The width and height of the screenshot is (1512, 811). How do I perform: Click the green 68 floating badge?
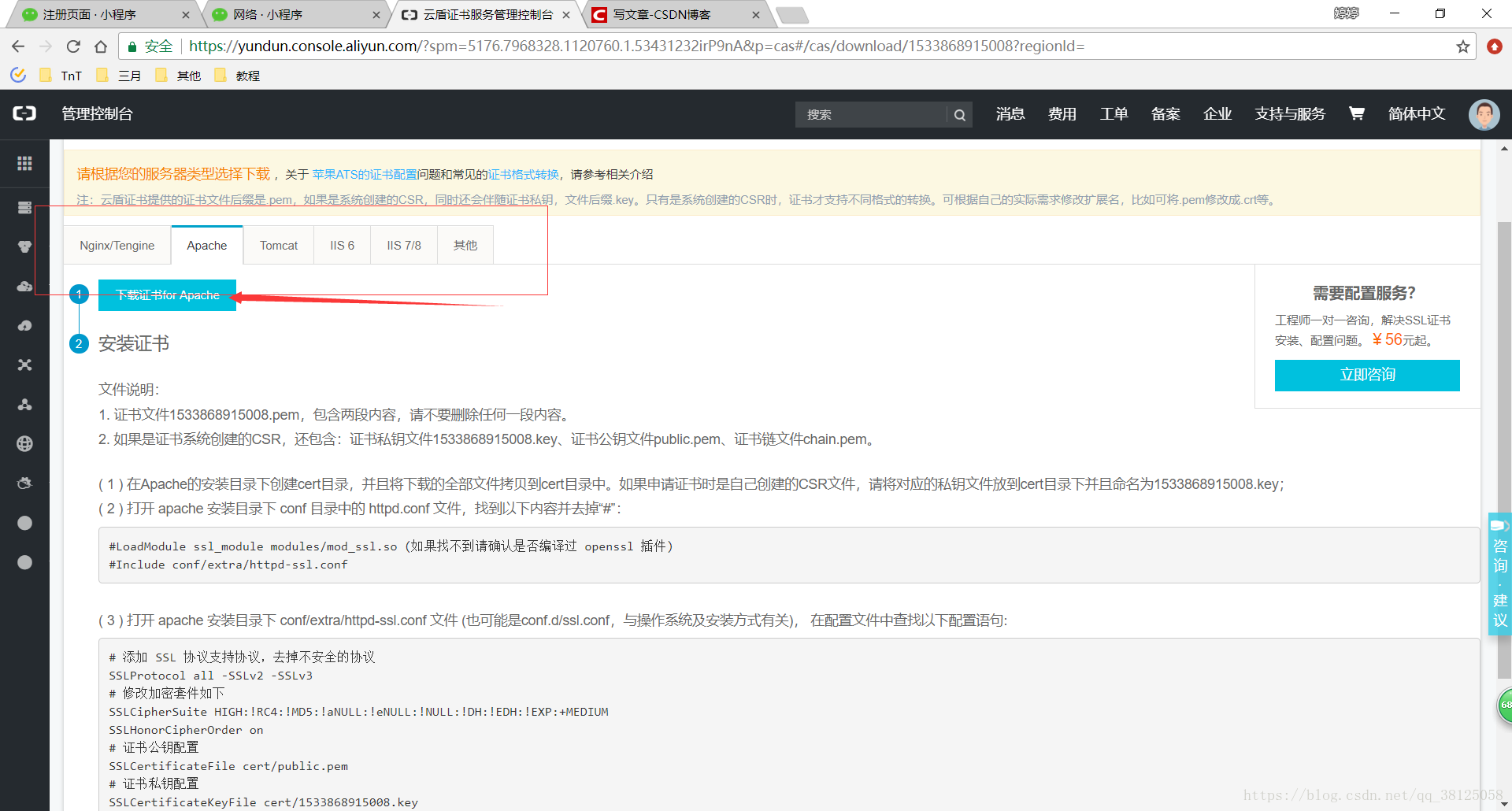[x=1505, y=705]
